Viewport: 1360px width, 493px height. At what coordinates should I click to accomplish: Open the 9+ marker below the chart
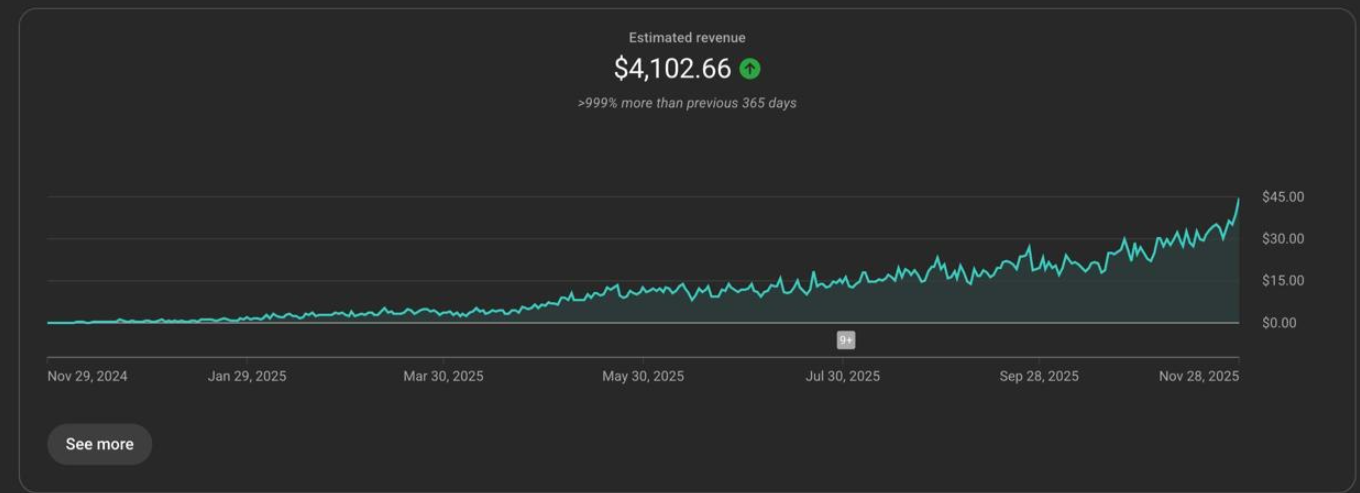click(846, 340)
